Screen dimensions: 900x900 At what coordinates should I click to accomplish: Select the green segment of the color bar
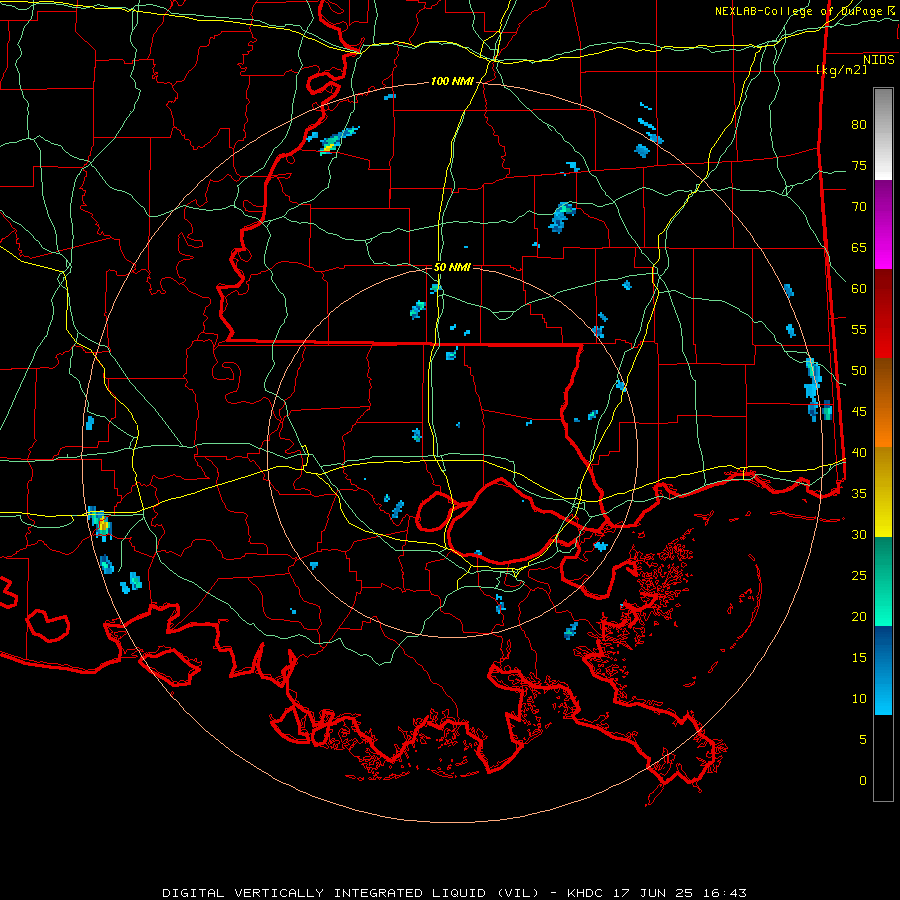point(883,581)
